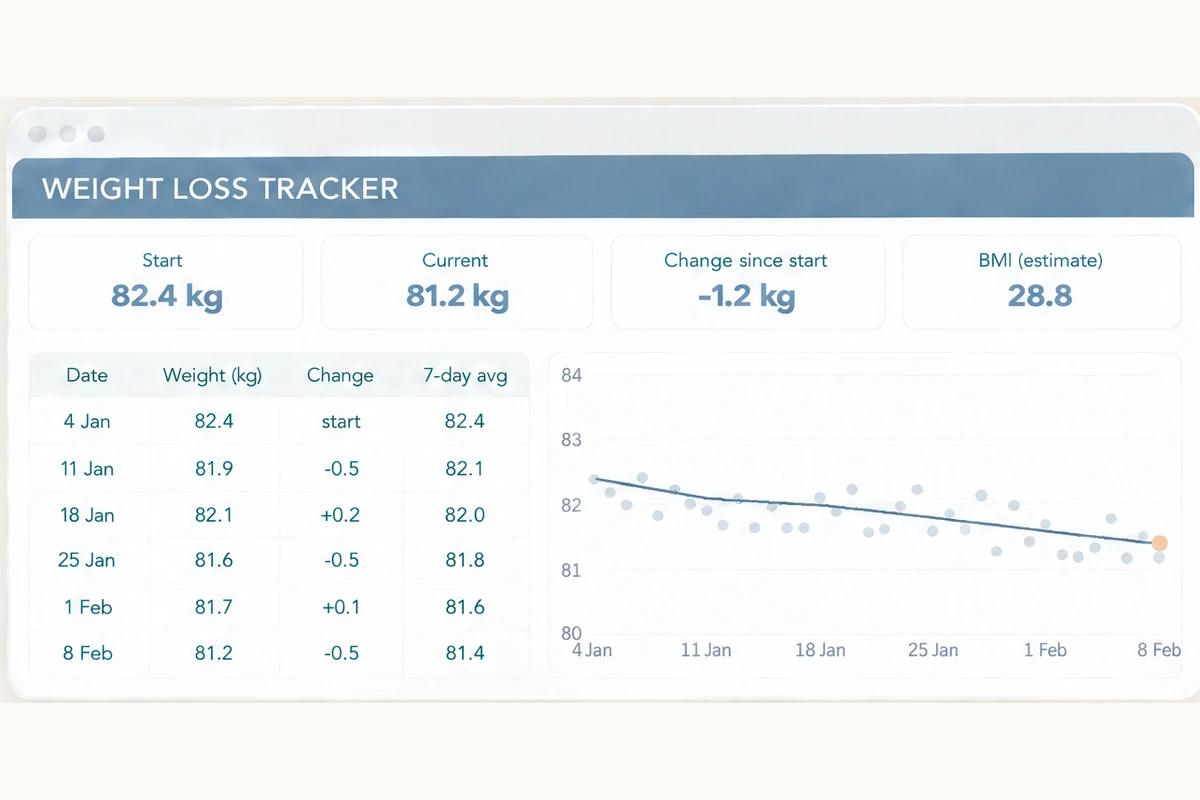Click the 8 Feb x-axis label

point(1159,650)
